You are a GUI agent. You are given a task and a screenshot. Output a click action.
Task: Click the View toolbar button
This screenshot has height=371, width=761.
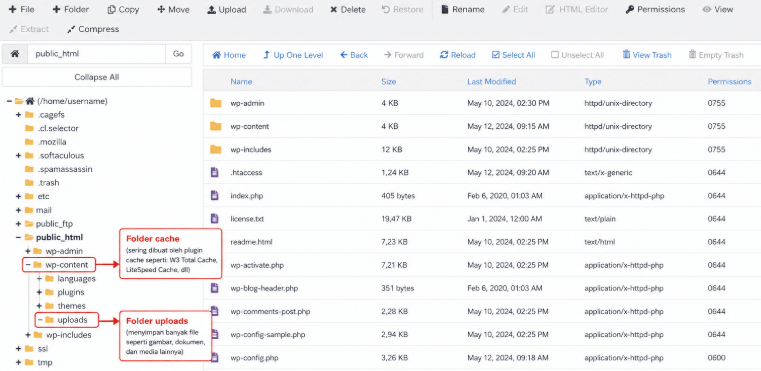pyautogui.click(x=718, y=9)
